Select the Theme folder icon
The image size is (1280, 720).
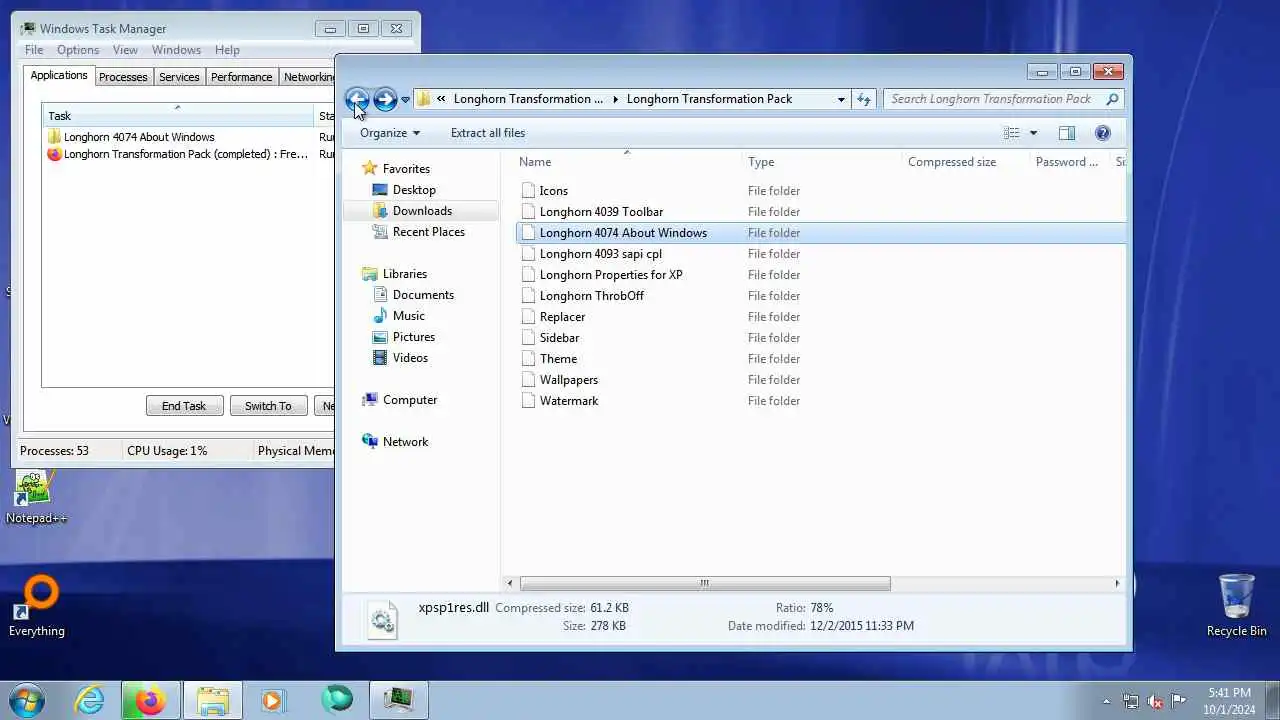[529, 359]
